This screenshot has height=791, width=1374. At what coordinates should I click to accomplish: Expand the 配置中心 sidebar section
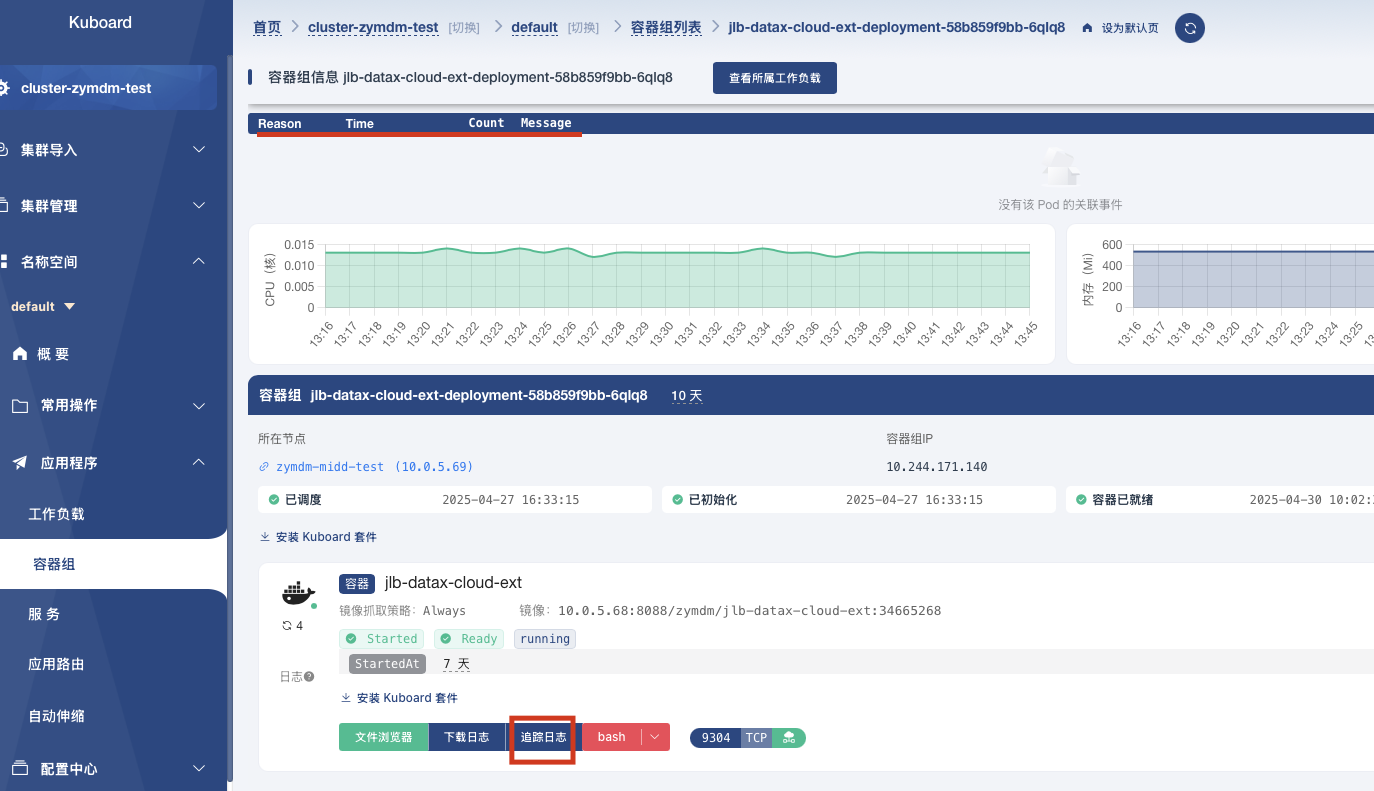point(199,769)
